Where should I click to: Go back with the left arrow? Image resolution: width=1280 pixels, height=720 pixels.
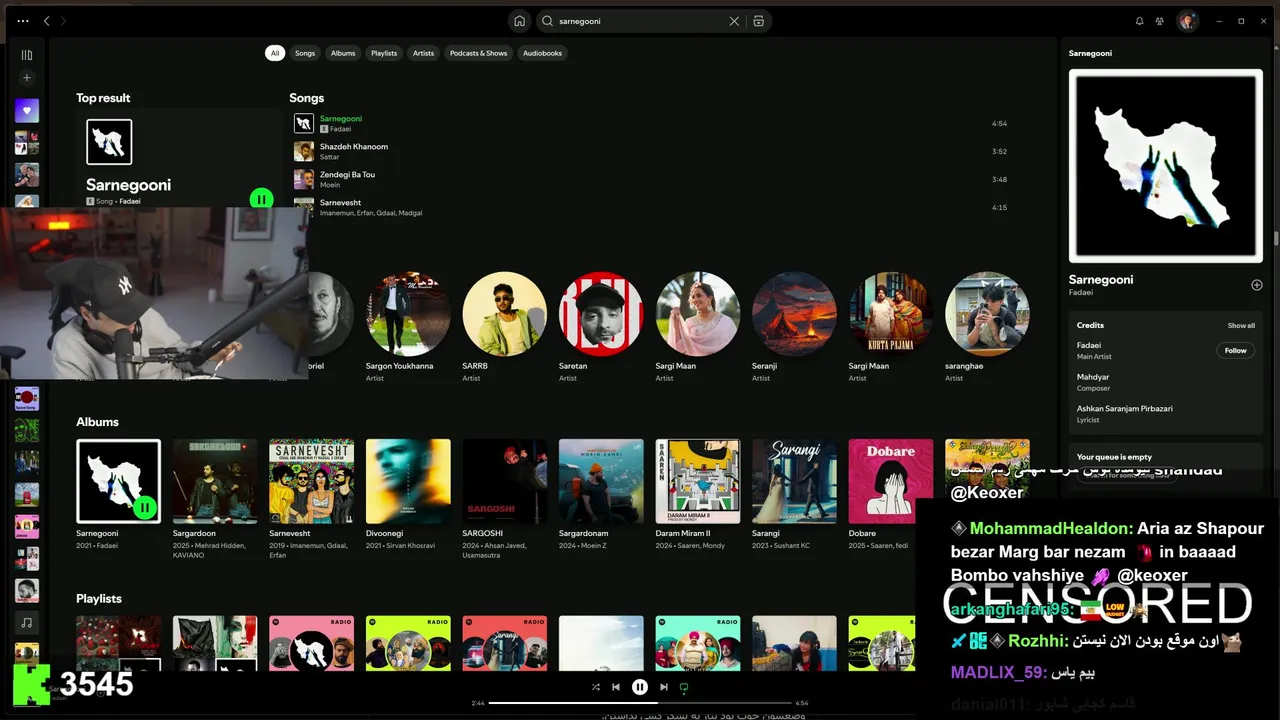[46, 21]
